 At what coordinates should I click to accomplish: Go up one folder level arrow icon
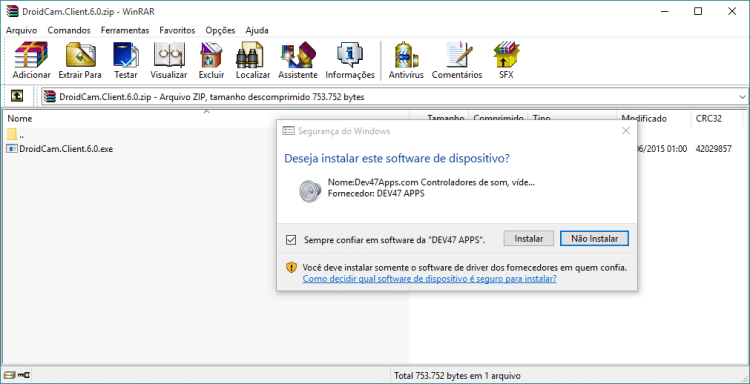(17, 97)
